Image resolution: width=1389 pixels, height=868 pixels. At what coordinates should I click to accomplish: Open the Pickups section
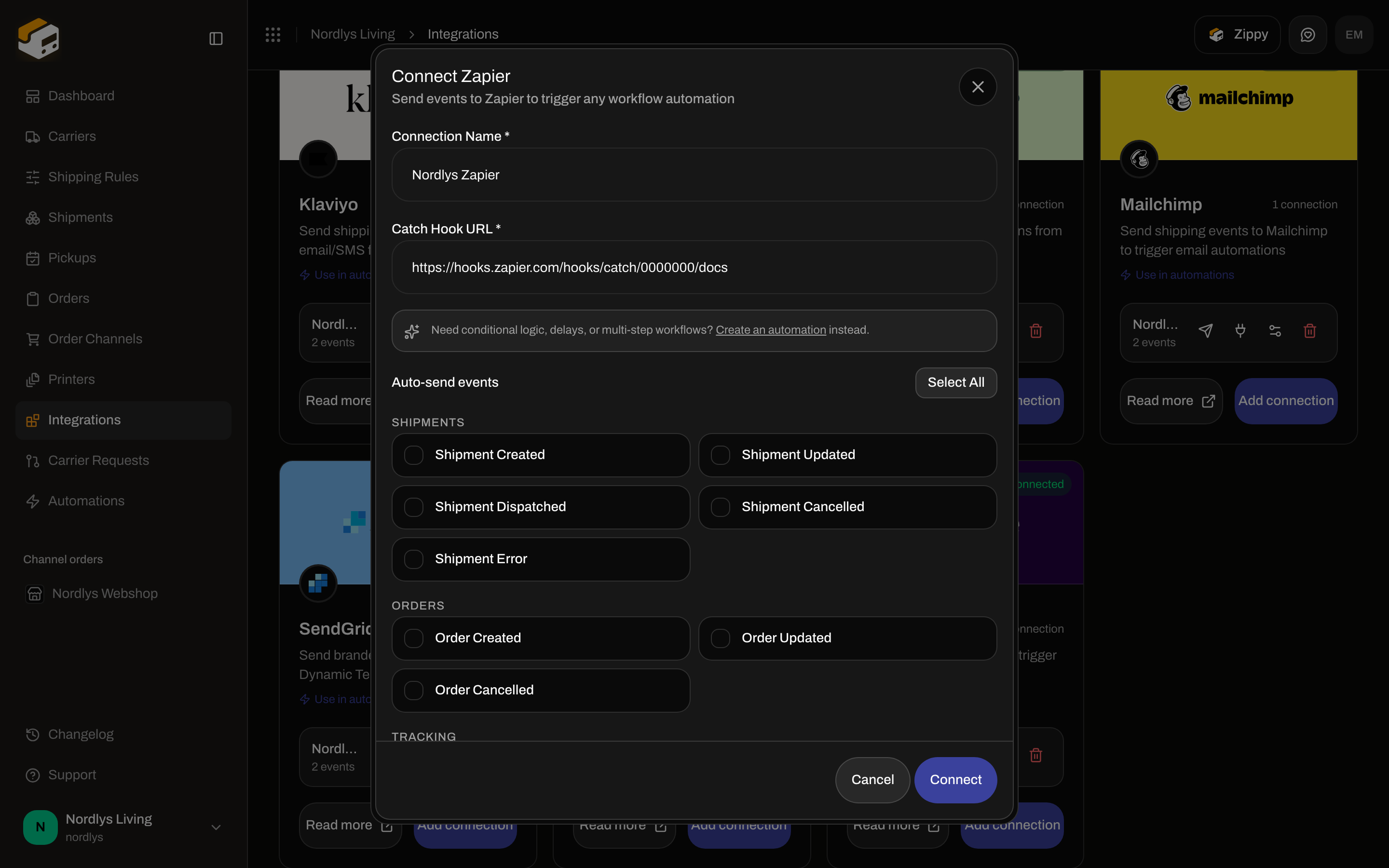(123, 258)
